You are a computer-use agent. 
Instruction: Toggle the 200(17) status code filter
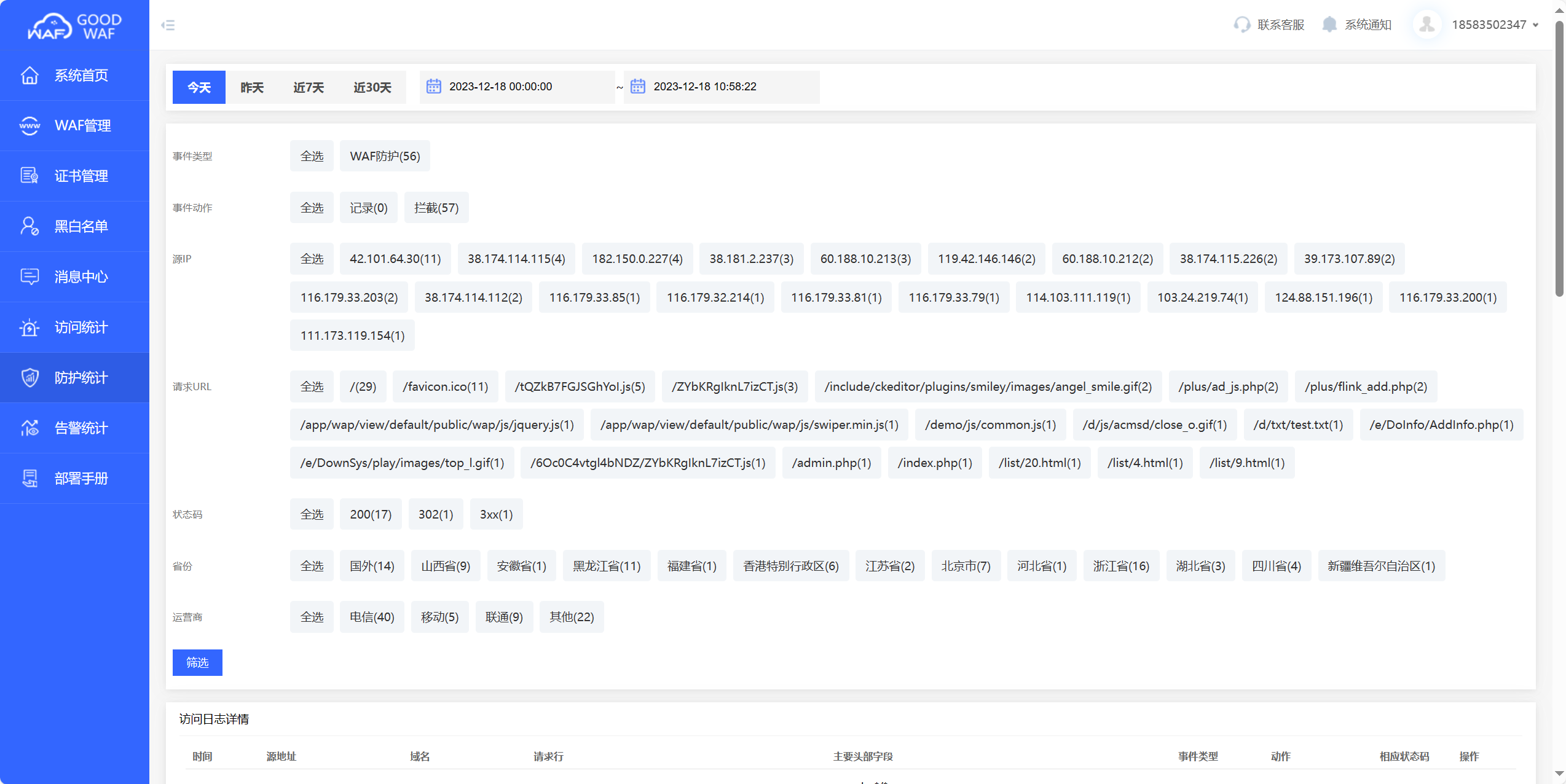point(371,514)
